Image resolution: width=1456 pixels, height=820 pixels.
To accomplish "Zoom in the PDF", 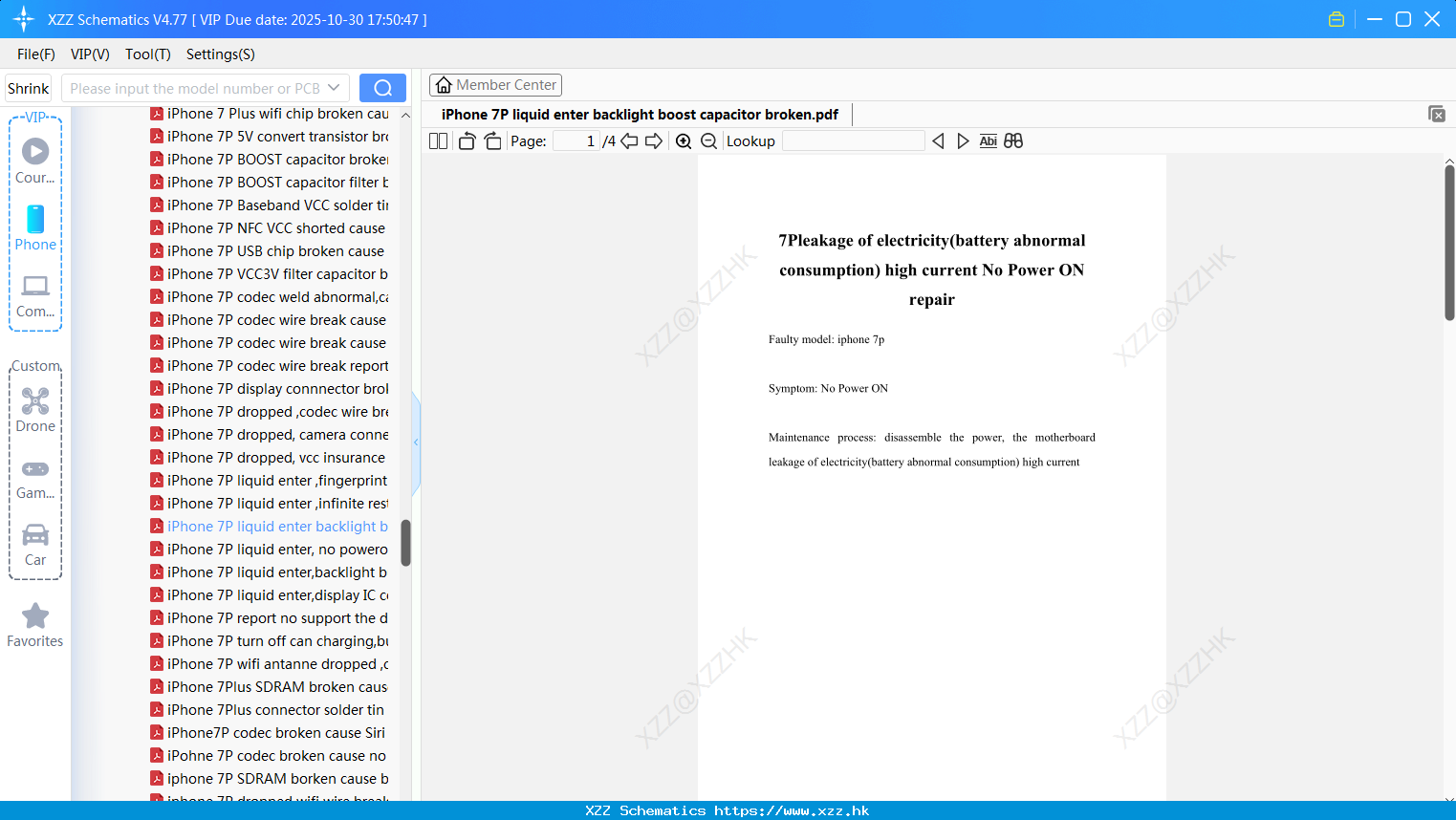I will pos(684,140).
